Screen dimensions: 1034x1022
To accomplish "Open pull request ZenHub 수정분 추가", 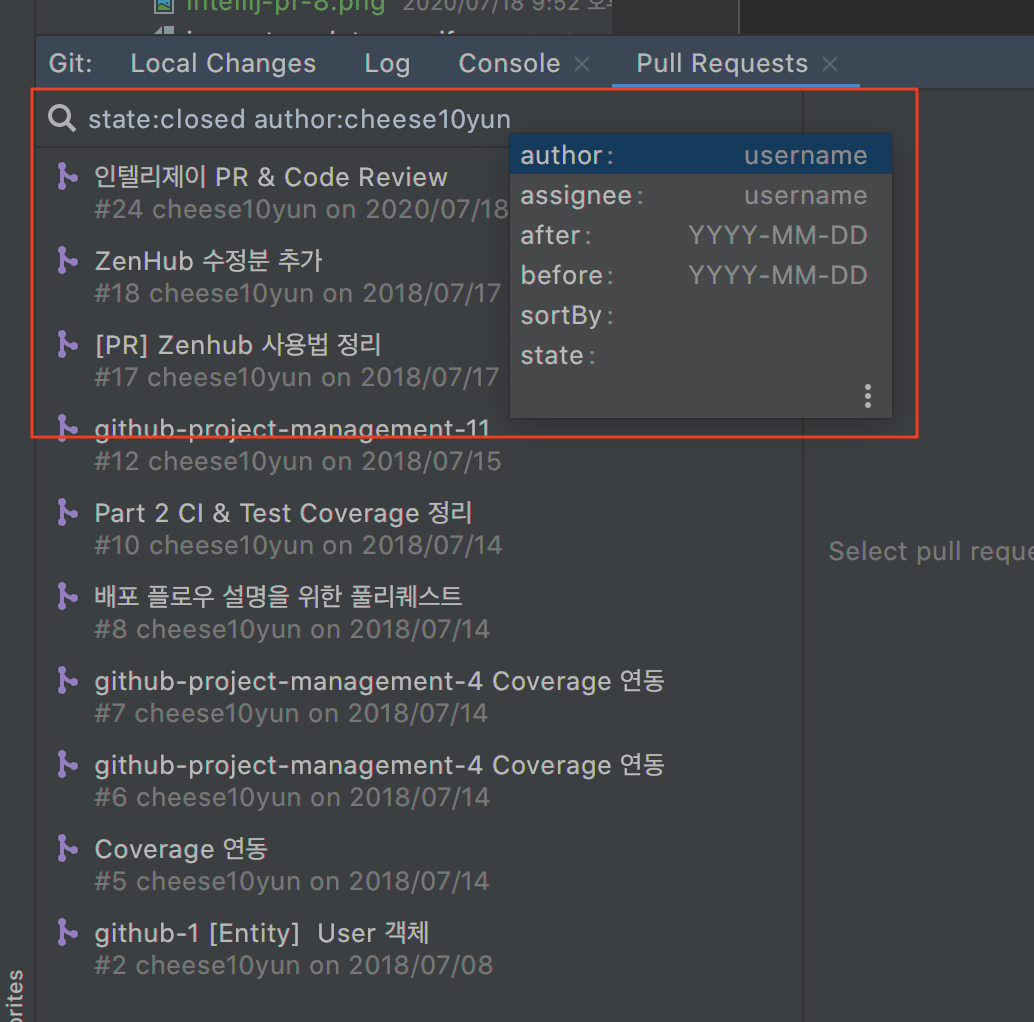I will tap(208, 261).
